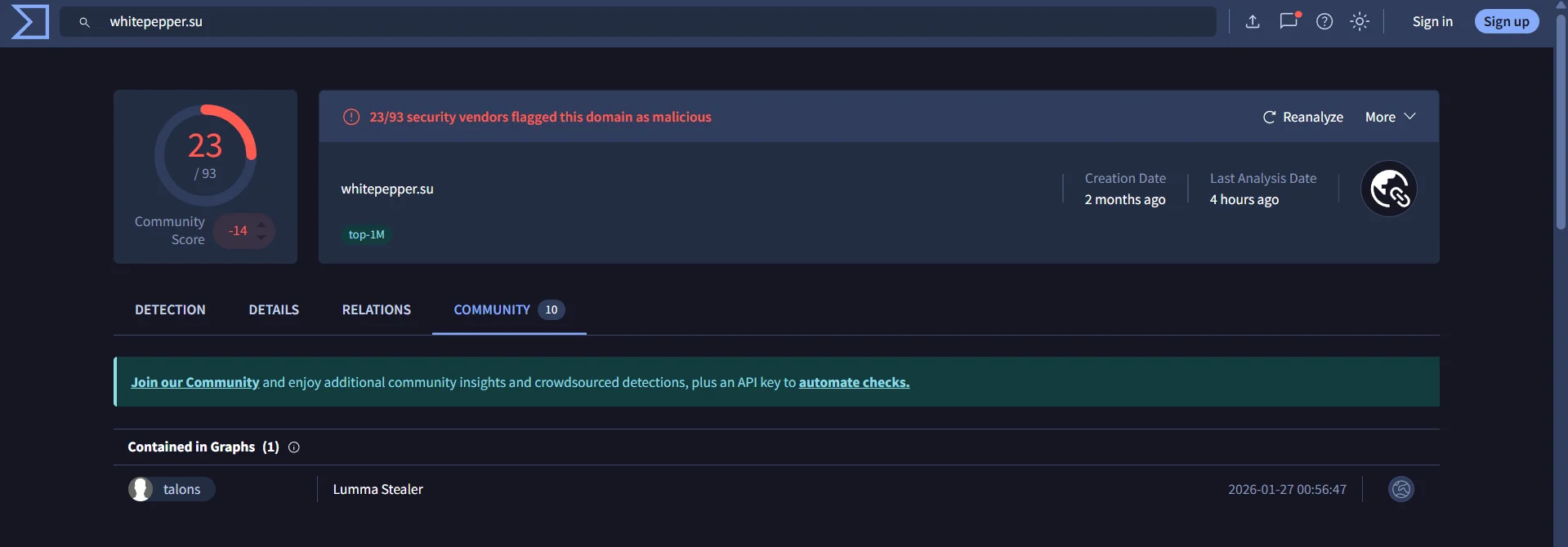This screenshot has height=547, width=1568.
Task: Open the help question mark icon
Action: pos(1325,21)
